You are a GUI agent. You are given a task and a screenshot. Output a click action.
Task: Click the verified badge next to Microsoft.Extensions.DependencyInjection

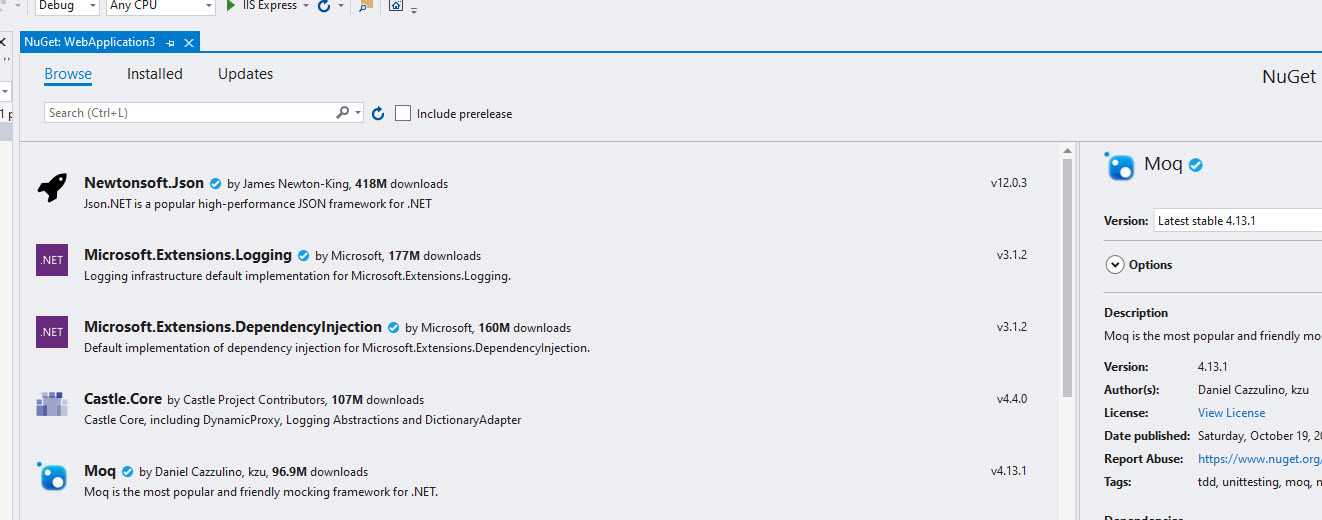click(x=393, y=328)
